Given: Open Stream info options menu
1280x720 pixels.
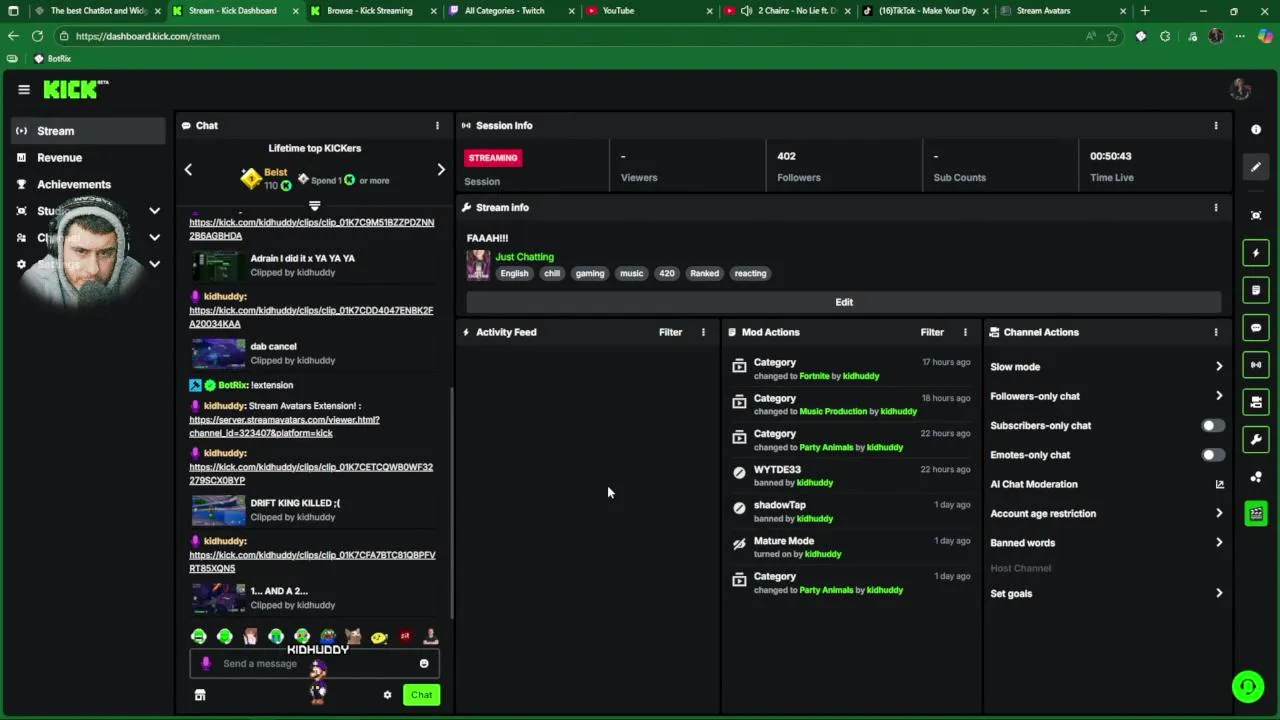Looking at the screenshot, I should pos(1216,208).
